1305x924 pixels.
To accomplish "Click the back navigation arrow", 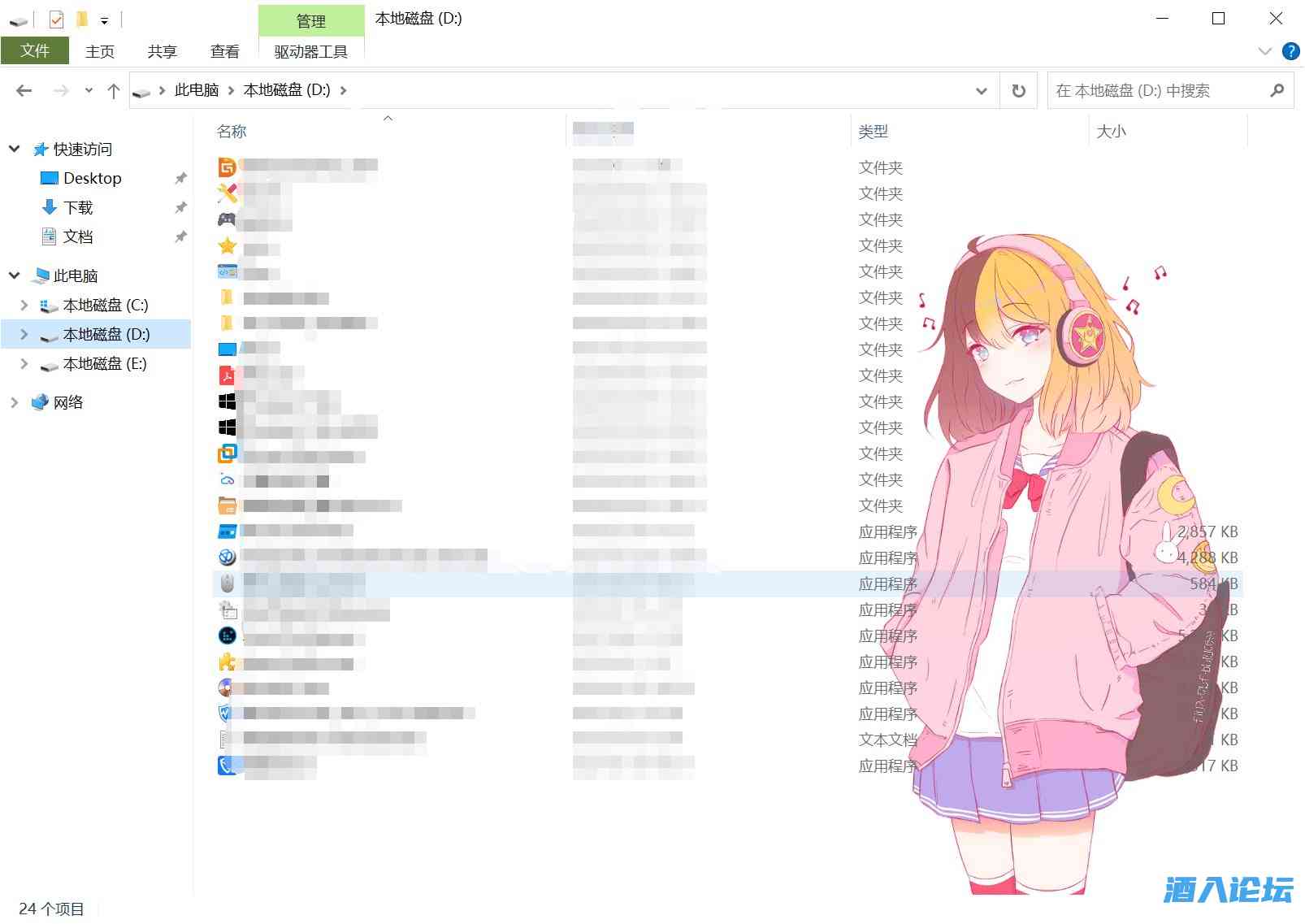I will click(23, 90).
